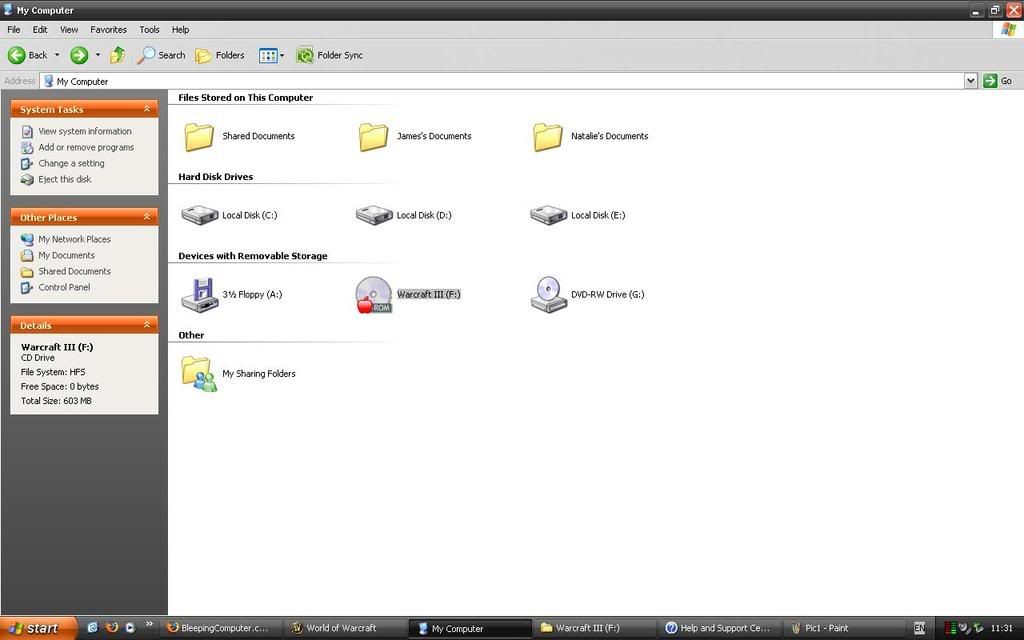Click the Back arrow icon
Screen dimensions: 1024x640
[16, 56]
